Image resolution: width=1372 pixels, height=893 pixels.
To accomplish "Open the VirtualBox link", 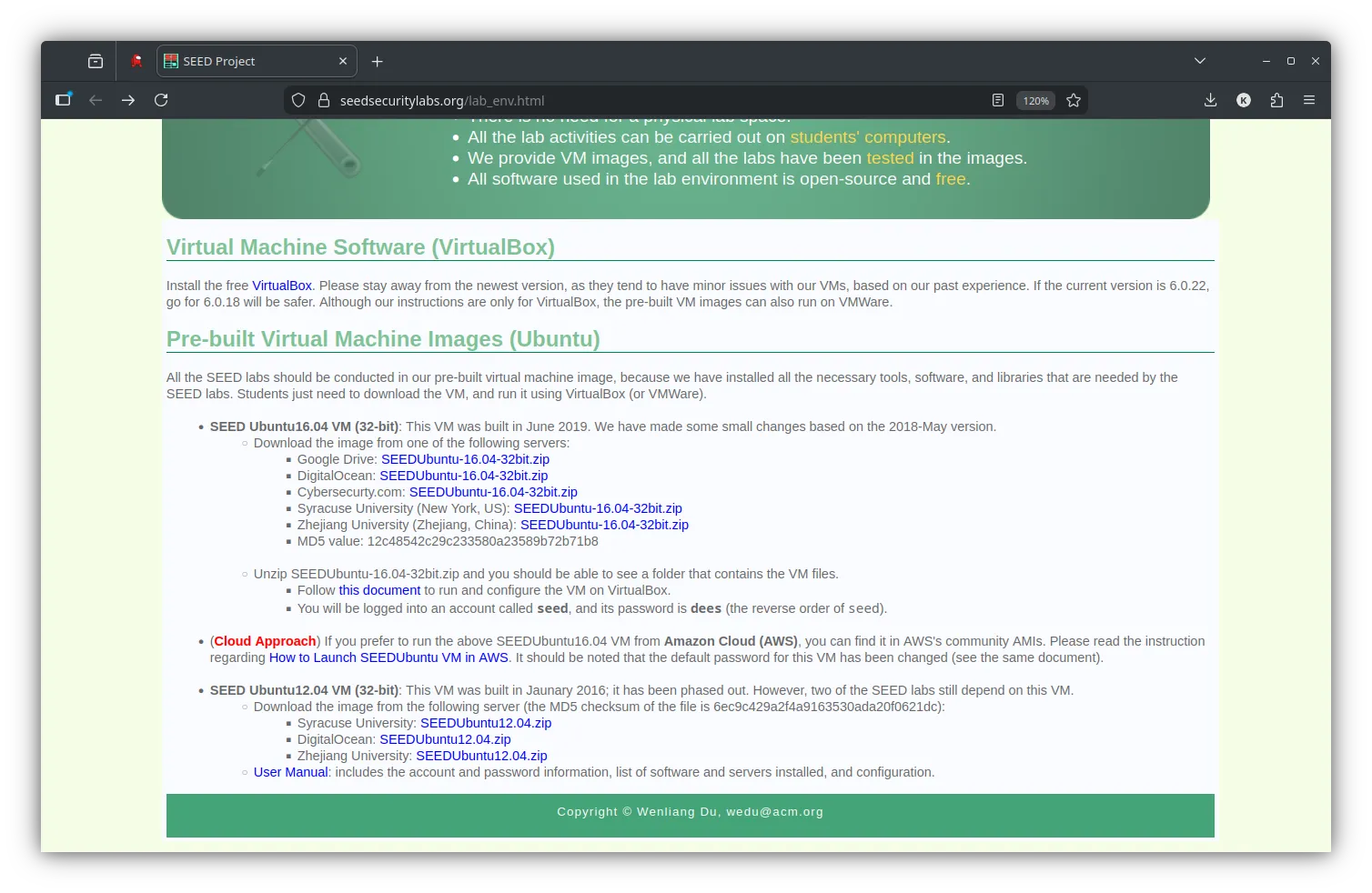I will (x=282, y=286).
